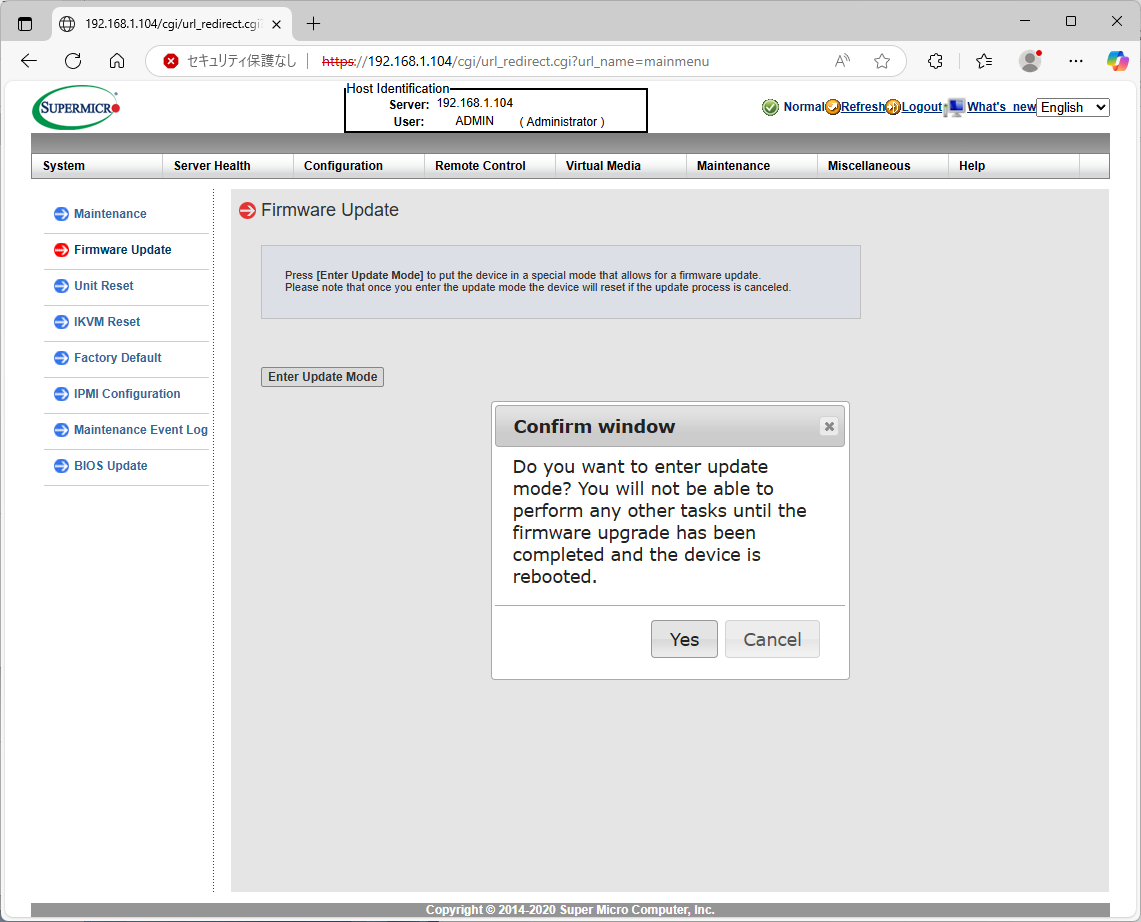Close the Confirm window with X icon
Image resolution: width=1141 pixels, height=922 pixels.
coord(829,426)
